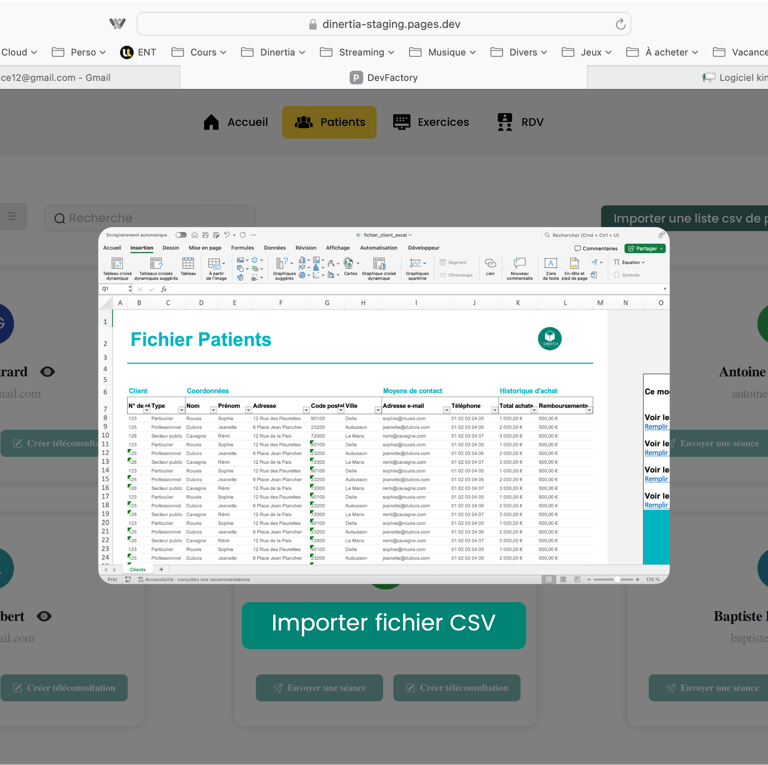Image resolution: width=768 pixels, height=765 pixels.
Task: Click the Excel redo icon
Action: [x=242, y=235]
